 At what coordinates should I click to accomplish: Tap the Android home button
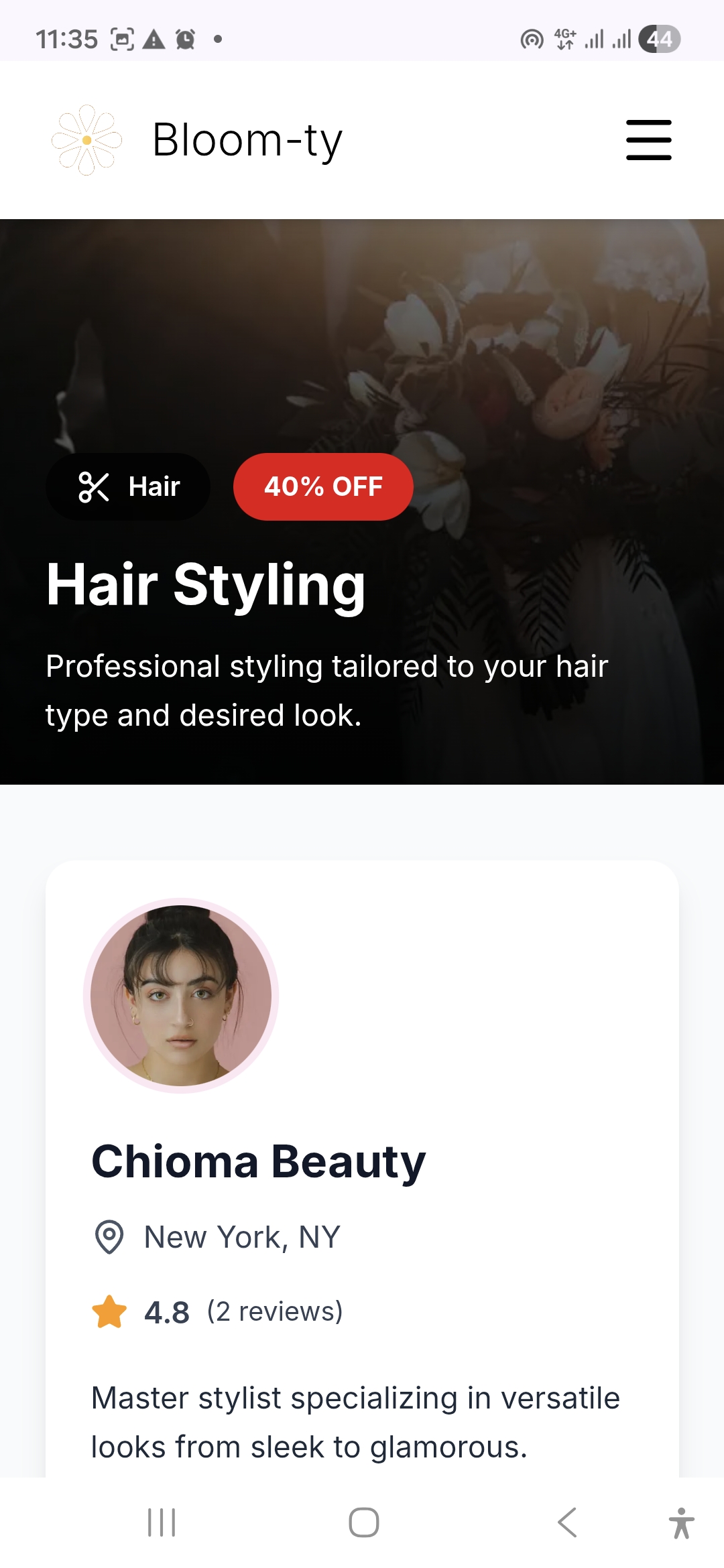(364, 1522)
